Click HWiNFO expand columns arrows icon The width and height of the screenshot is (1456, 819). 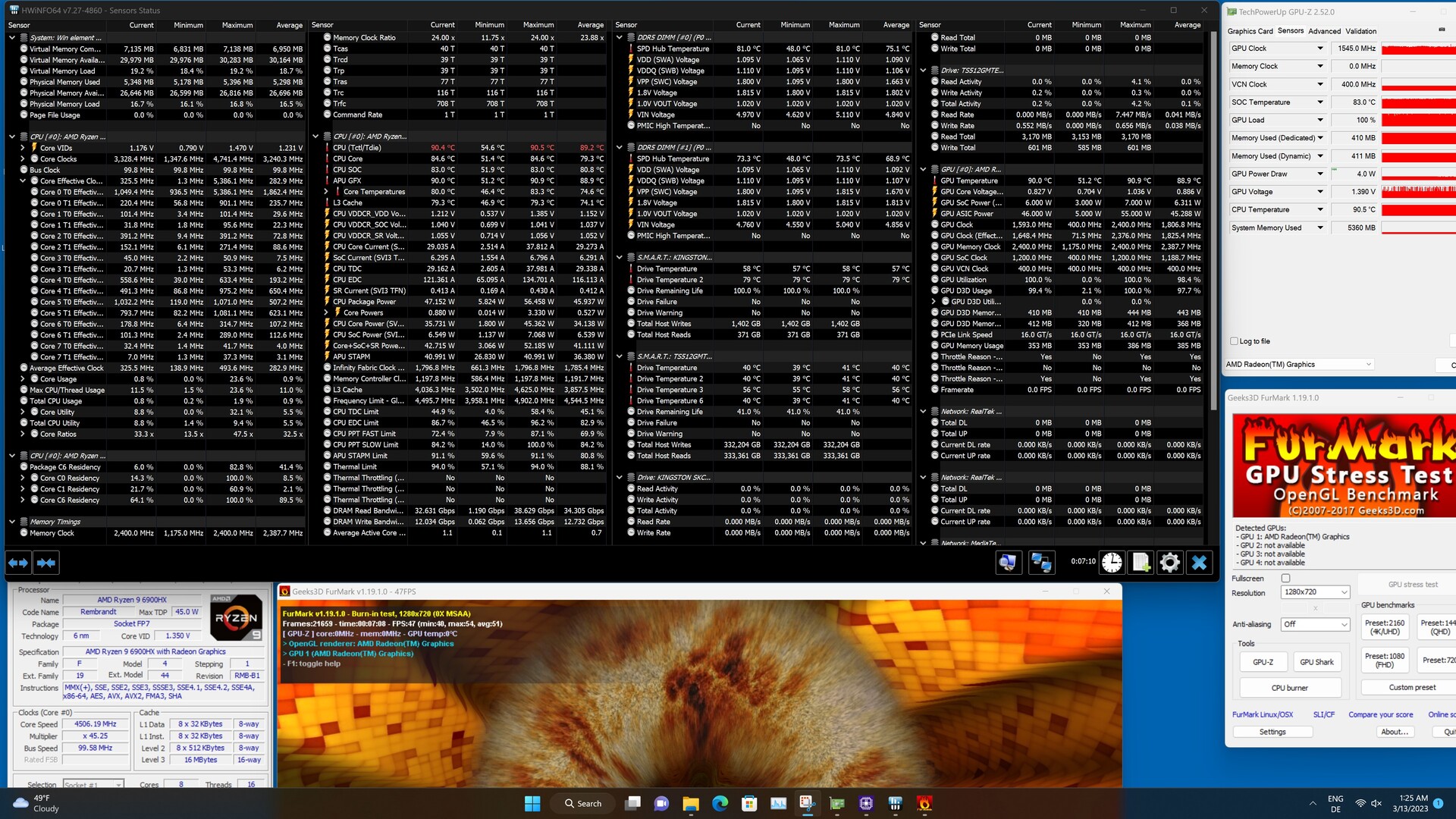click(x=18, y=563)
